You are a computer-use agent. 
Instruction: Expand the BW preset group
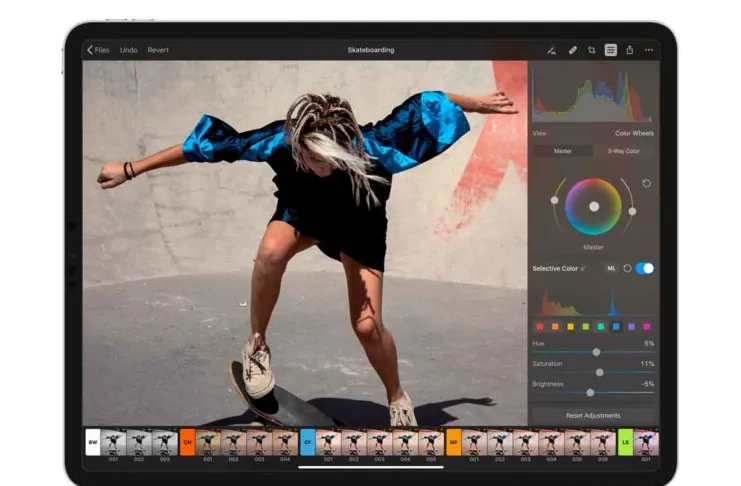[92, 440]
